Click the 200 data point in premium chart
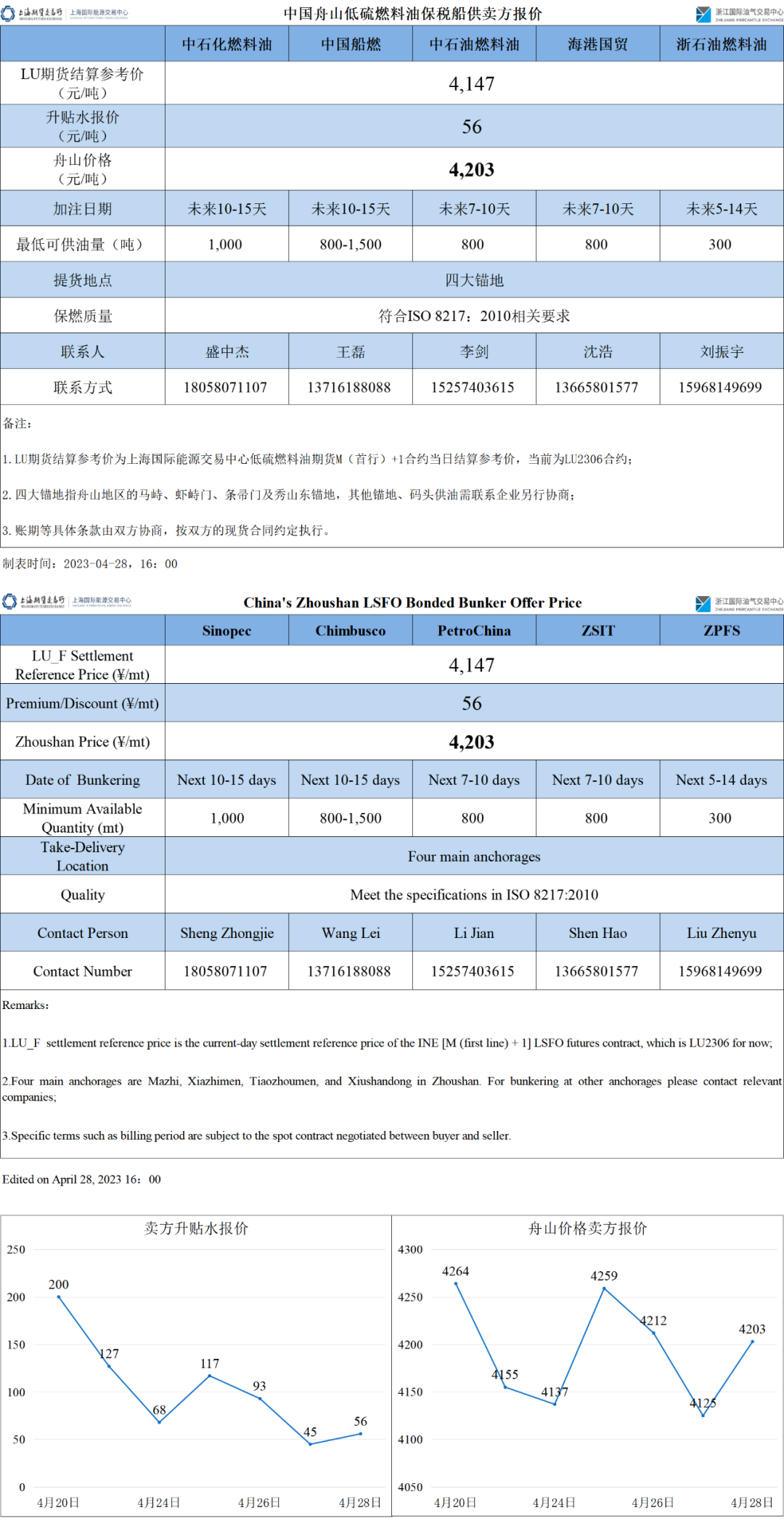Viewport: 784px width, 1531px height. click(x=59, y=1297)
